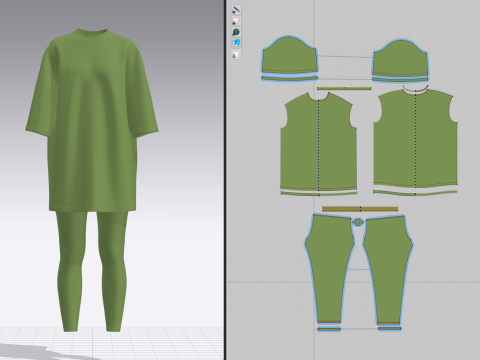Select the small diamond gusset piece
This screenshot has height=360, width=480.
(x=358, y=222)
